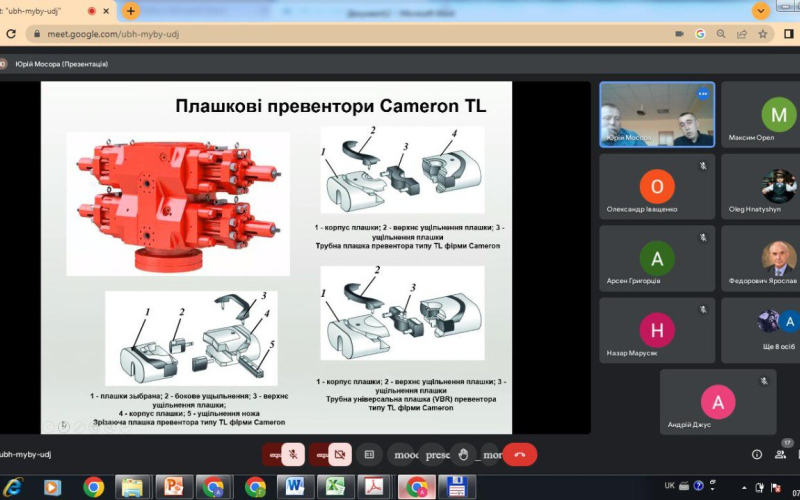
Task: Close the 'ubh-myby-udj' browser tab
Action: (106, 11)
